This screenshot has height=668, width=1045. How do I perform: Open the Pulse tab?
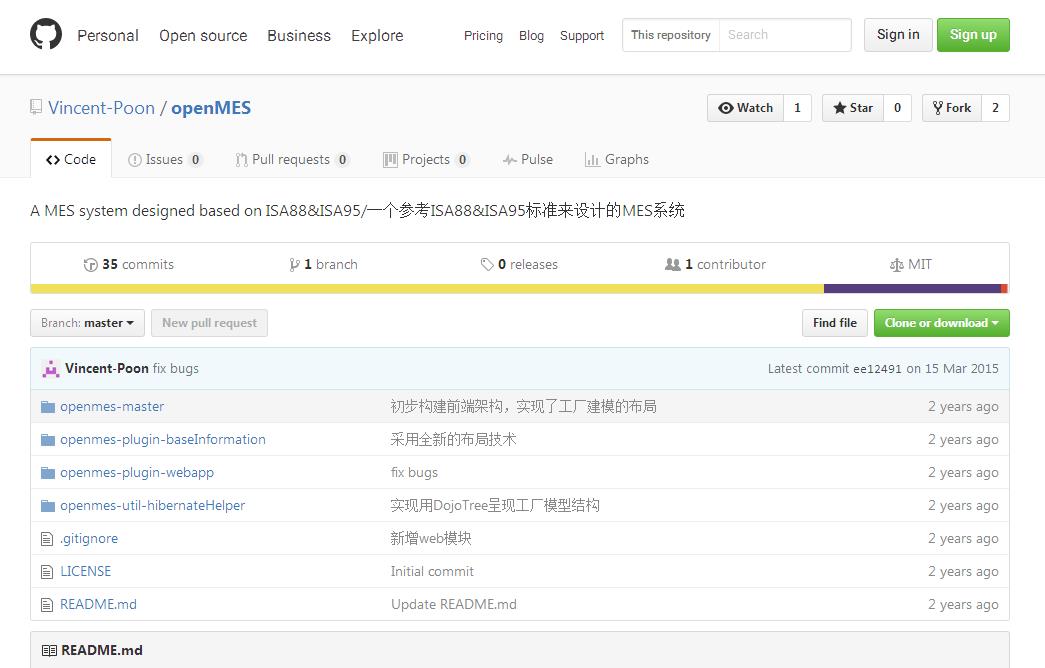pyautogui.click(x=528, y=159)
